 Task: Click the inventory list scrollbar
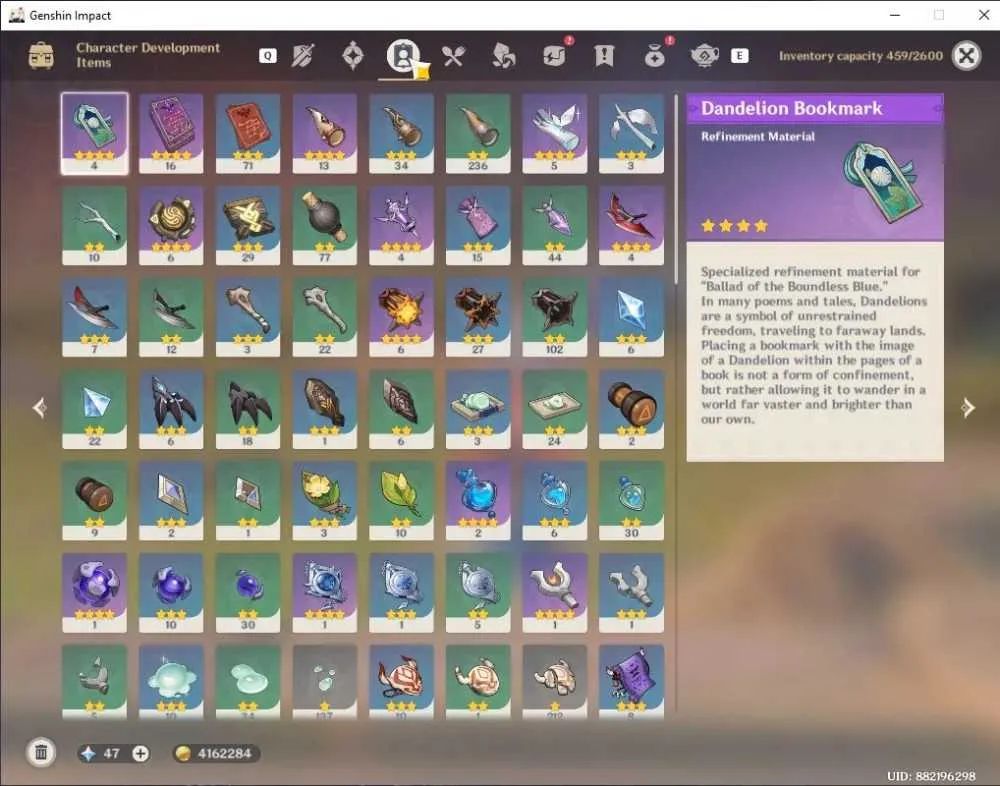(x=676, y=189)
